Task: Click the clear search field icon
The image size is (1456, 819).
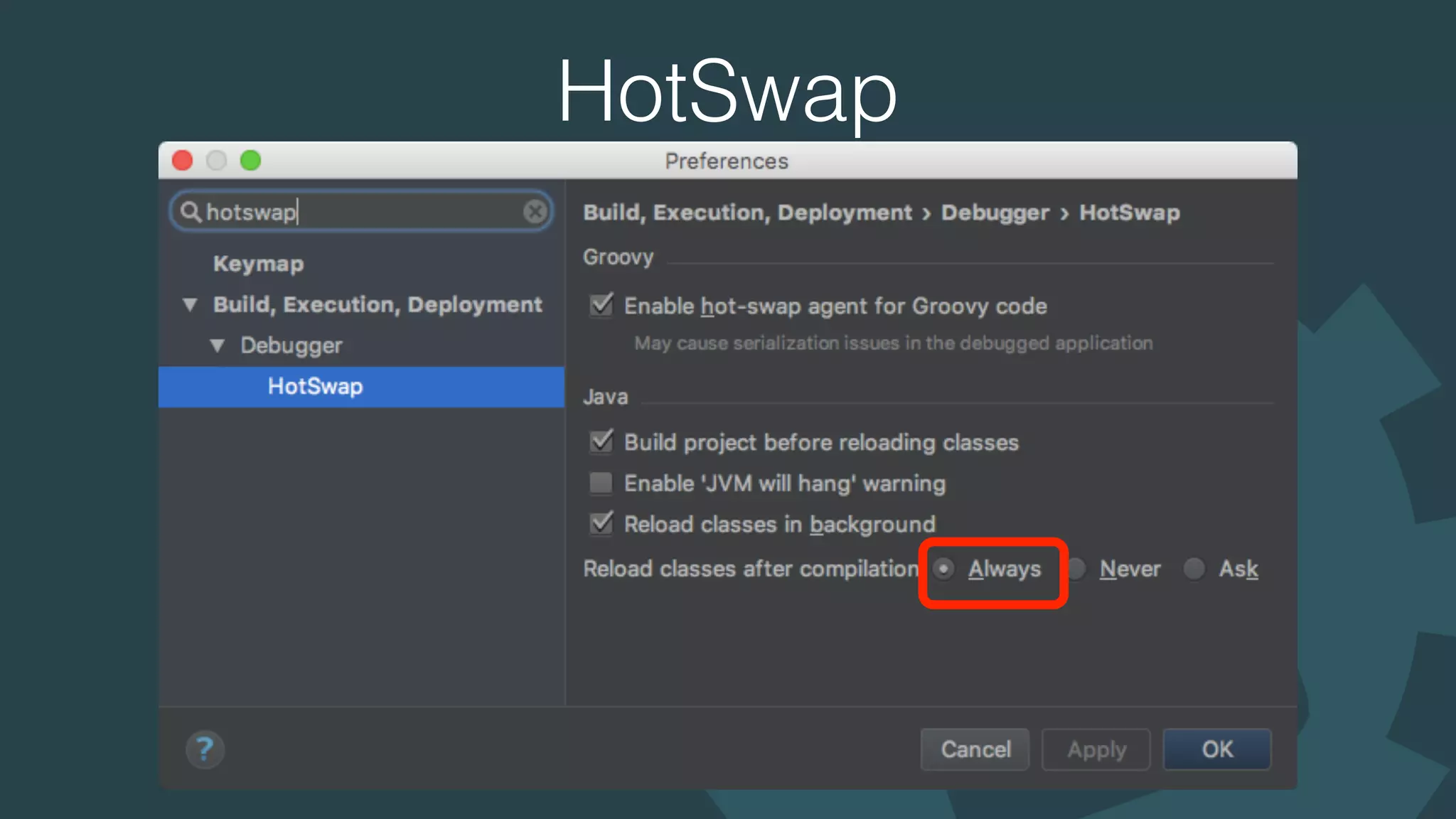Action: coord(535,211)
